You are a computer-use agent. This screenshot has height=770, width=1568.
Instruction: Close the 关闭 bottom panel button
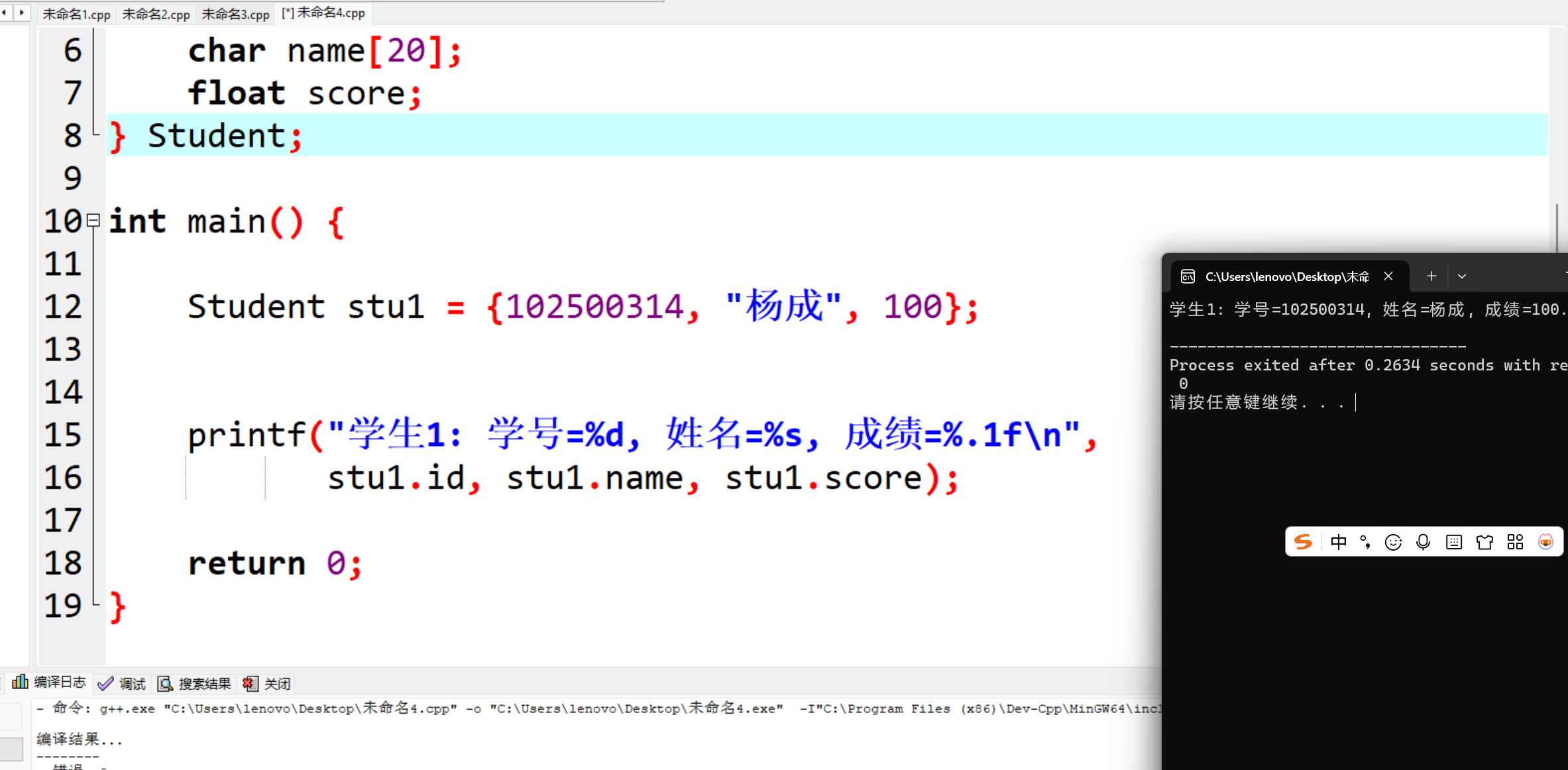coord(267,683)
